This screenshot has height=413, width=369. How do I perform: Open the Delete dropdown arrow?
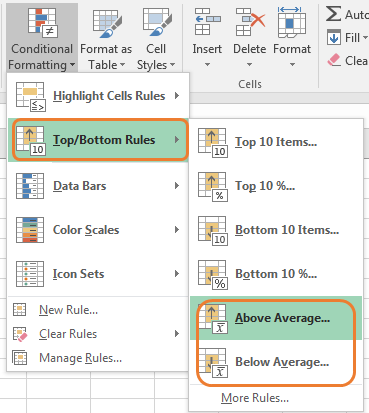[x=250, y=64]
